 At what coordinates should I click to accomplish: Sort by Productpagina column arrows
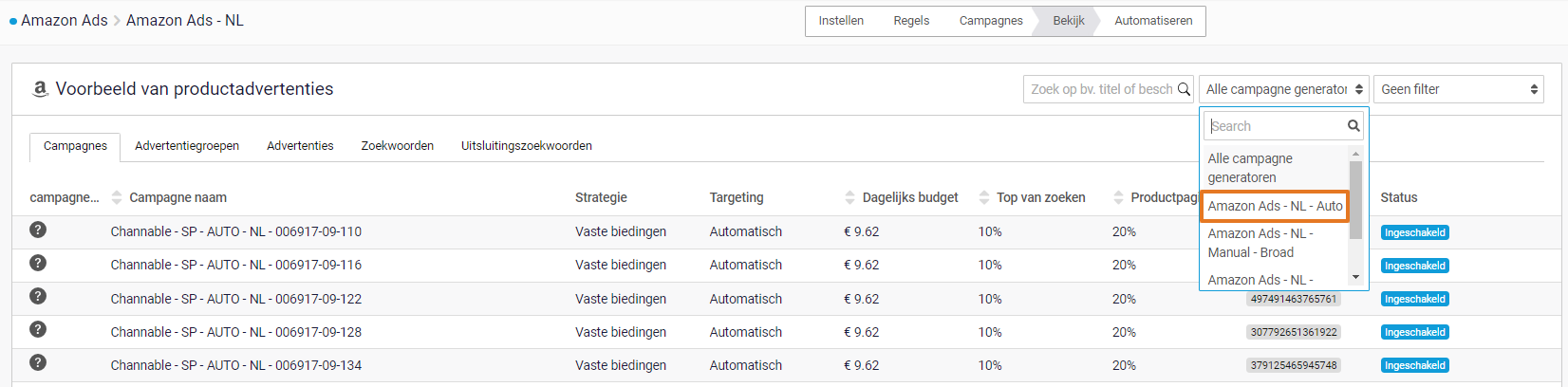click(1118, 197)
